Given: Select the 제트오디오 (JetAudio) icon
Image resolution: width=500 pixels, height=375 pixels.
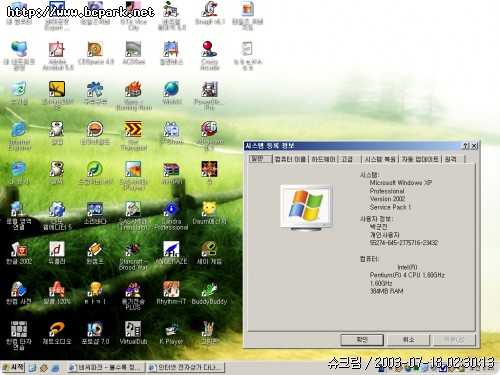Looking at the screenshot, I should tap(57, 333).
